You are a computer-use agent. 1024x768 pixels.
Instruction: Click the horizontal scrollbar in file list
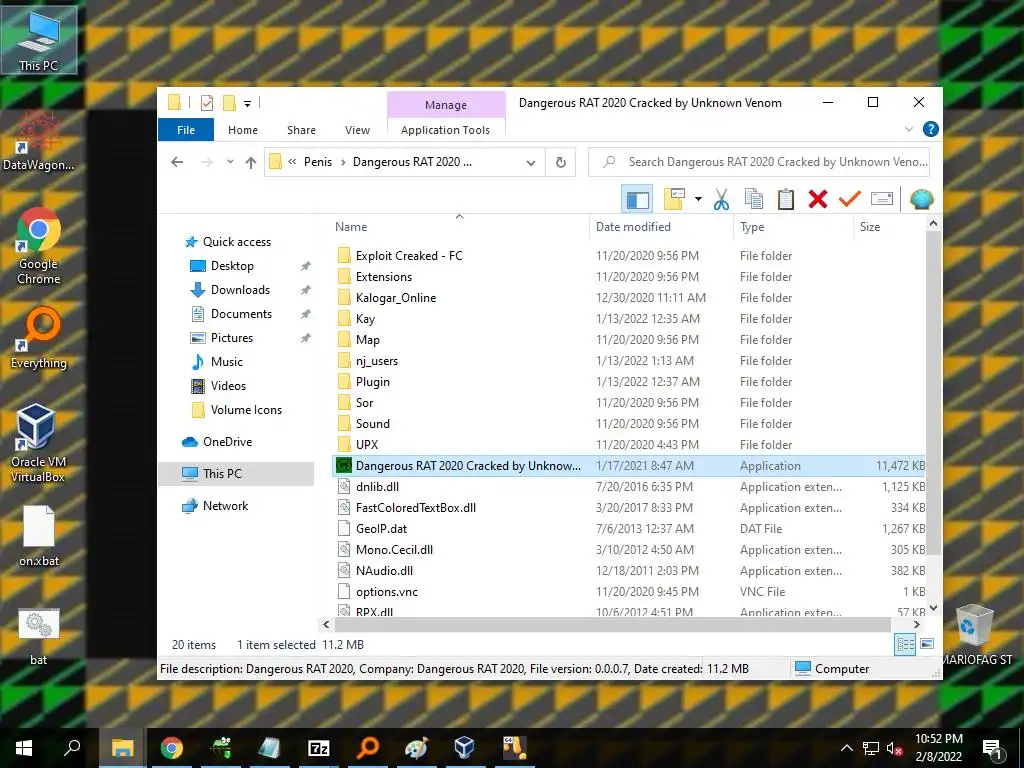(612, 624)
